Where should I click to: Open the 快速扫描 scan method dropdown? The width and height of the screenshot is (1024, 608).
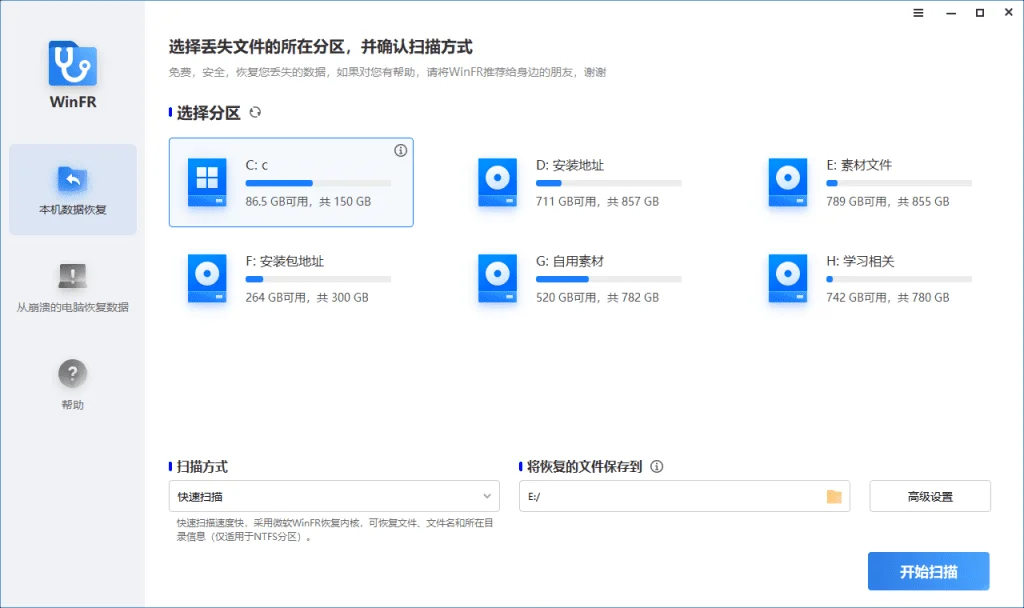333,496
